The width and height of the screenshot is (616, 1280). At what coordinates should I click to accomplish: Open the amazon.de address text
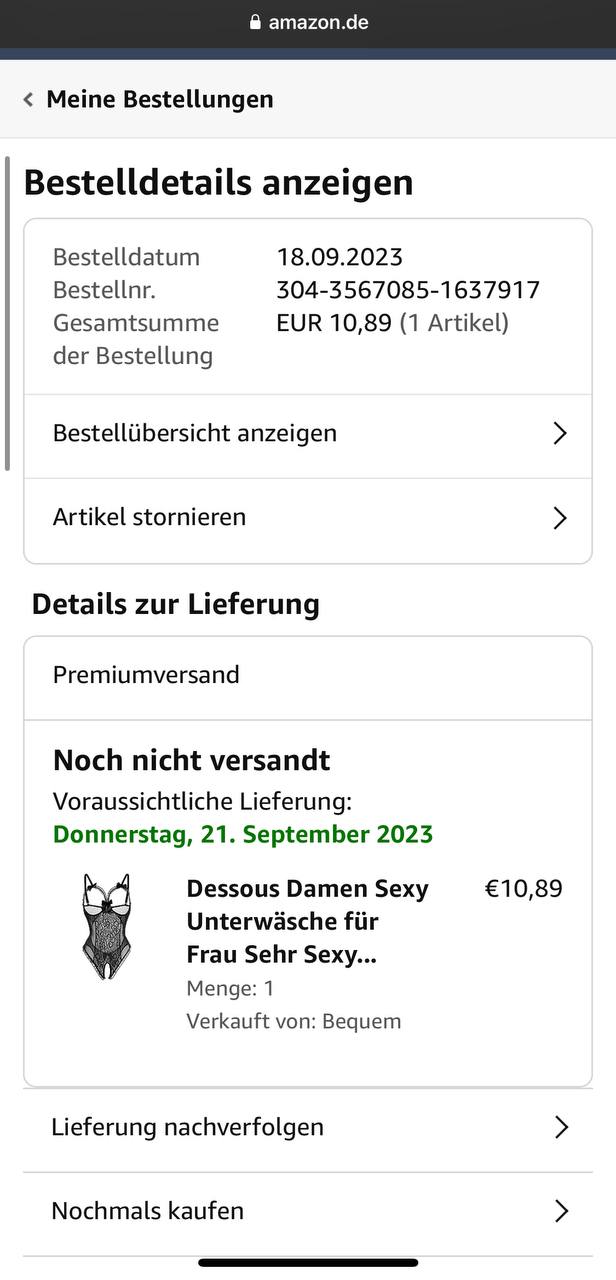click(x=318, y=22)
